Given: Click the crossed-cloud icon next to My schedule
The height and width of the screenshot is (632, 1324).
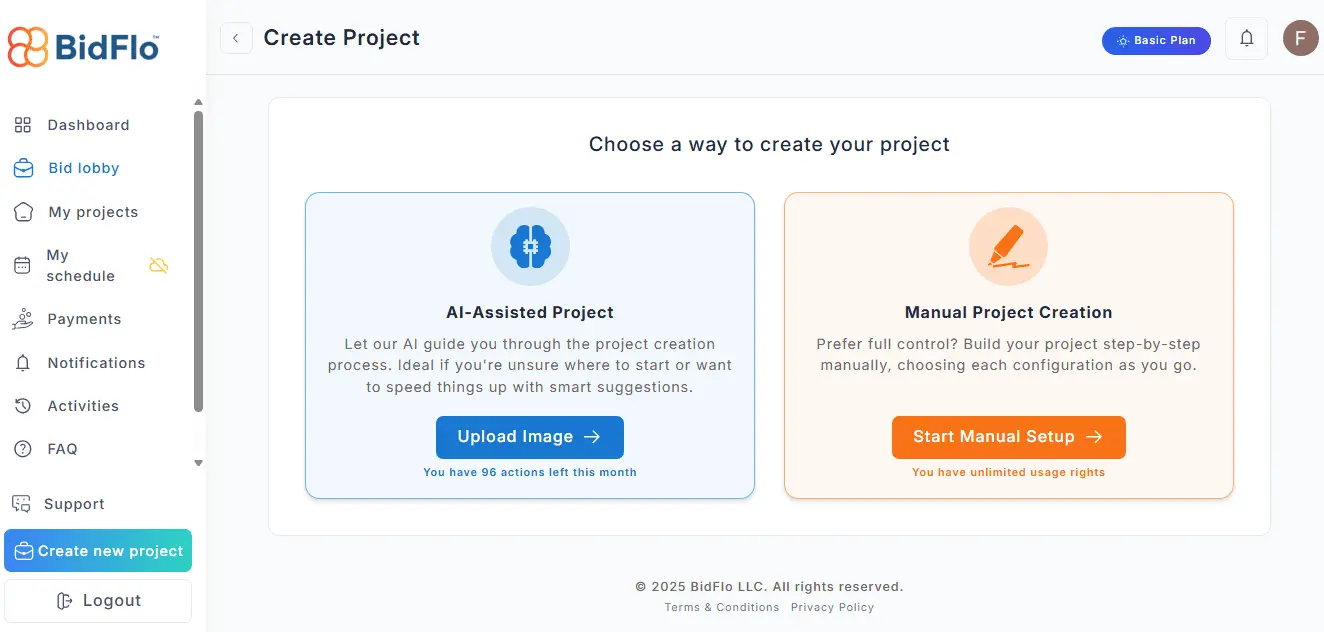Looking at the screenshot, I should coord(158,265).
